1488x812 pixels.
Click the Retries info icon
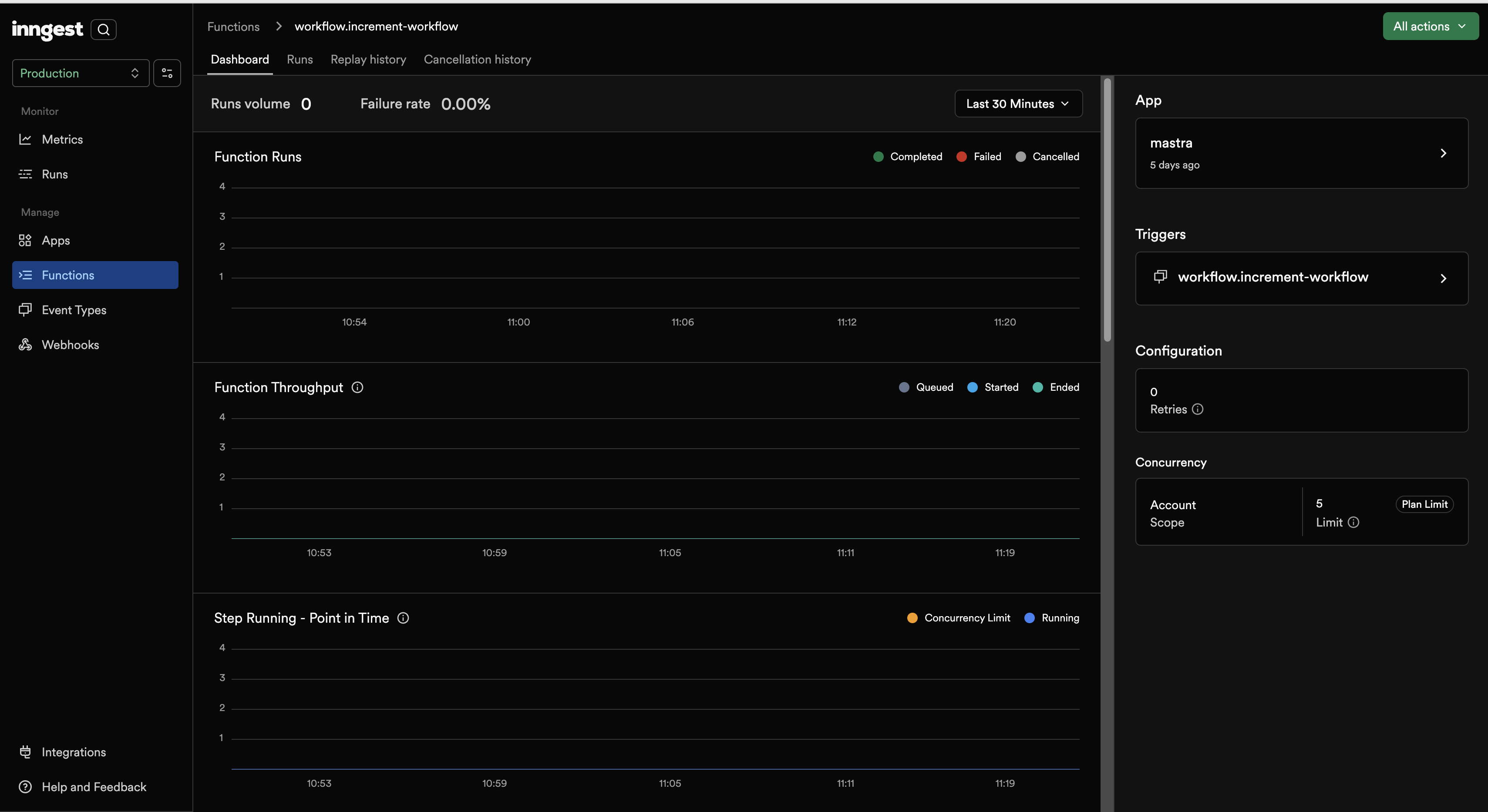(1198, 409)
